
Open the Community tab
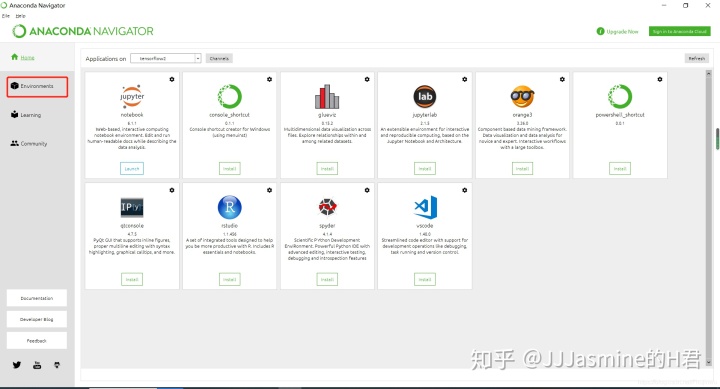click(28, 143)
